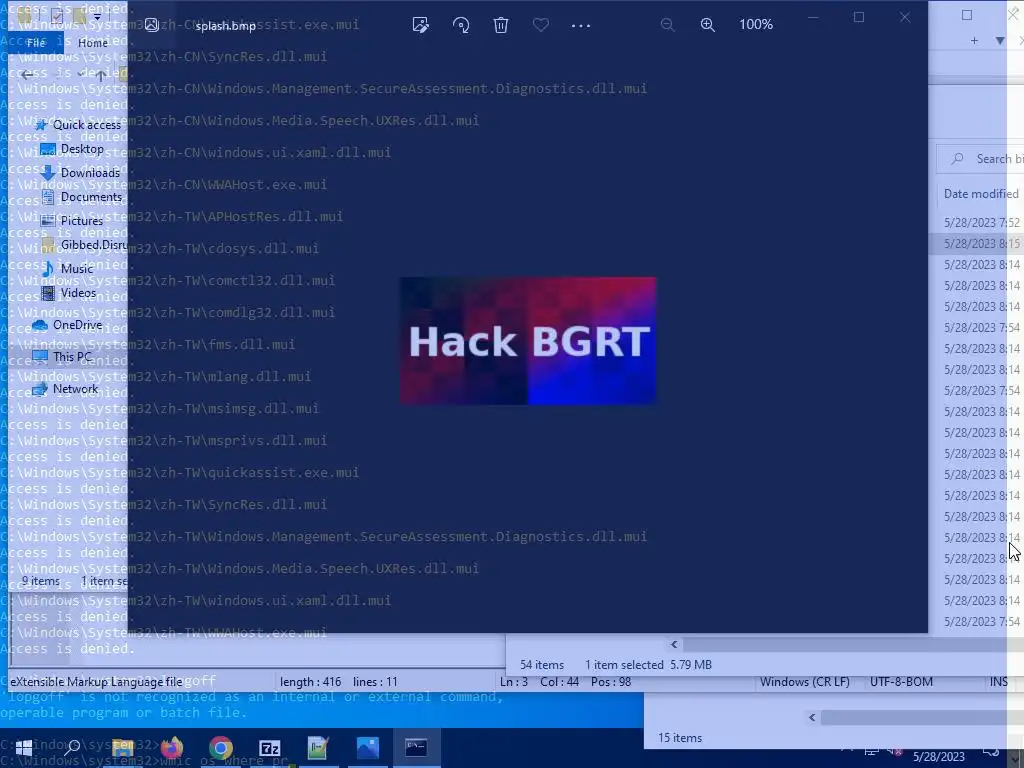Viewport: 1024px width, 768px height.
Task: Open 7-Zip from the taskbar
Action: [270, 748]
